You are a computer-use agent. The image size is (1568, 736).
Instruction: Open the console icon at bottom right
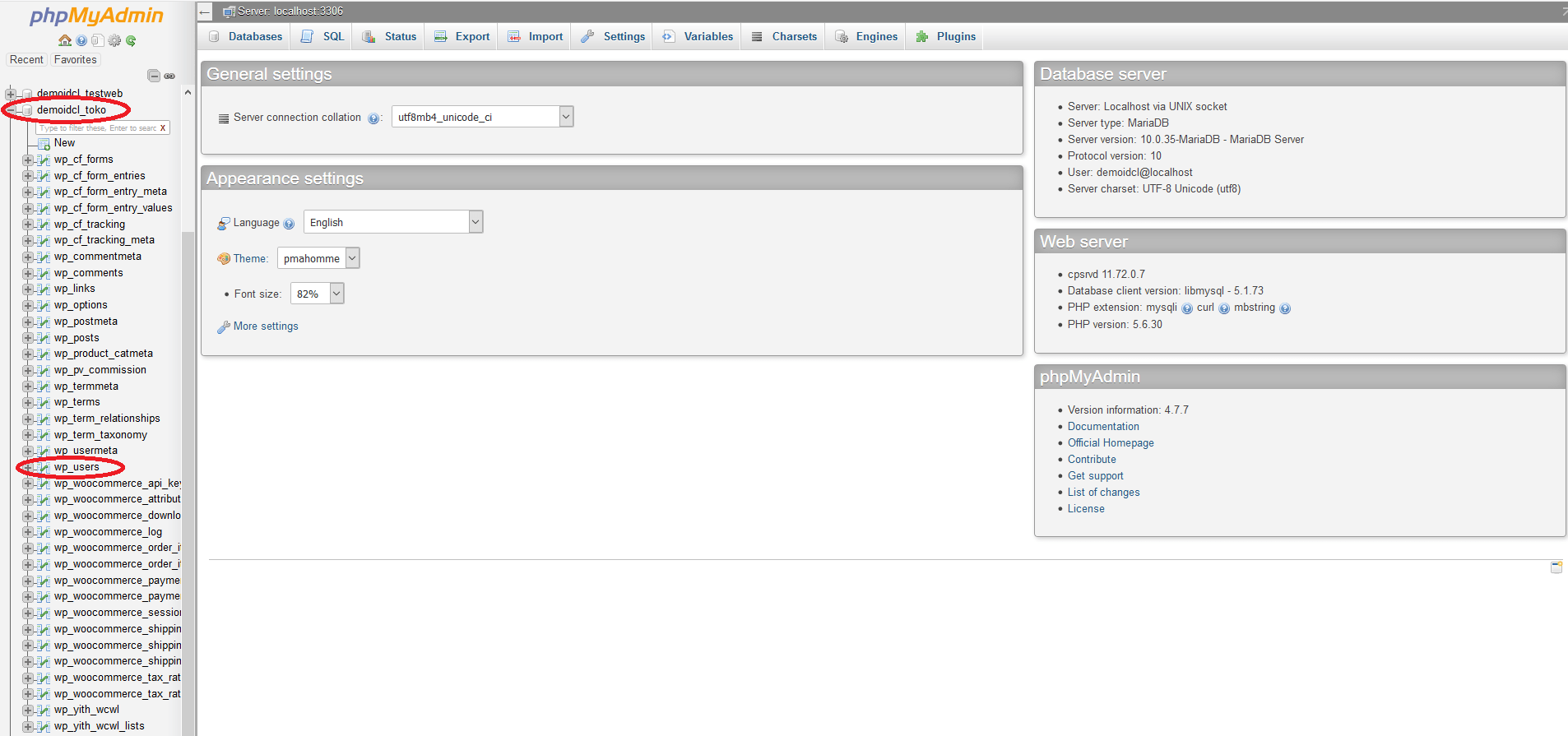point(1556,567)
